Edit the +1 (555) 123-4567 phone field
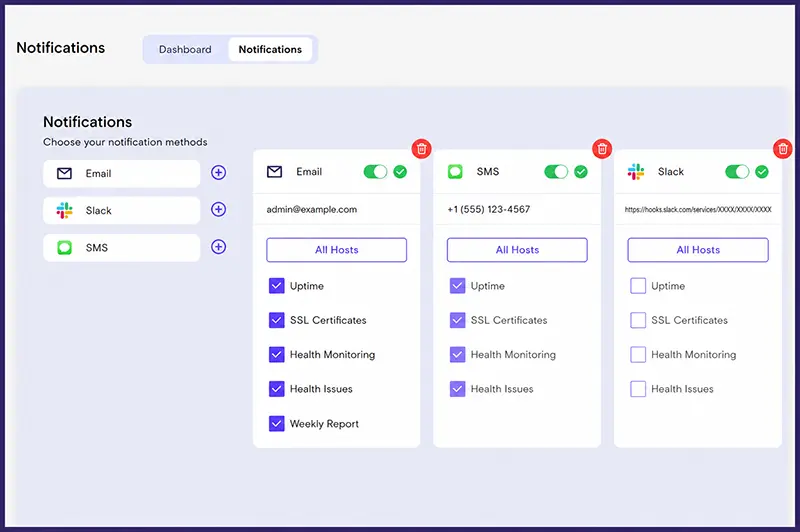This screenshot has width=800, height=532. [x=517, y=209]
